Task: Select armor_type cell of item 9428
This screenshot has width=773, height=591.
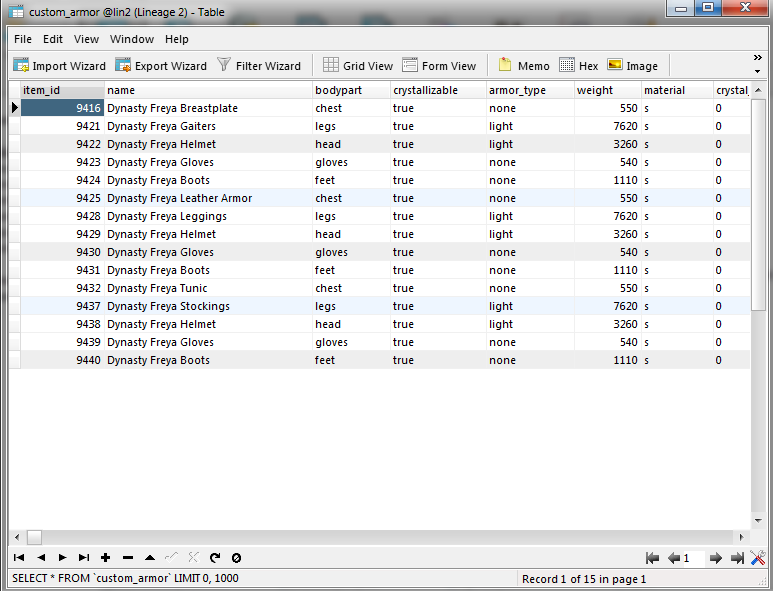Action: pos(530,216)
